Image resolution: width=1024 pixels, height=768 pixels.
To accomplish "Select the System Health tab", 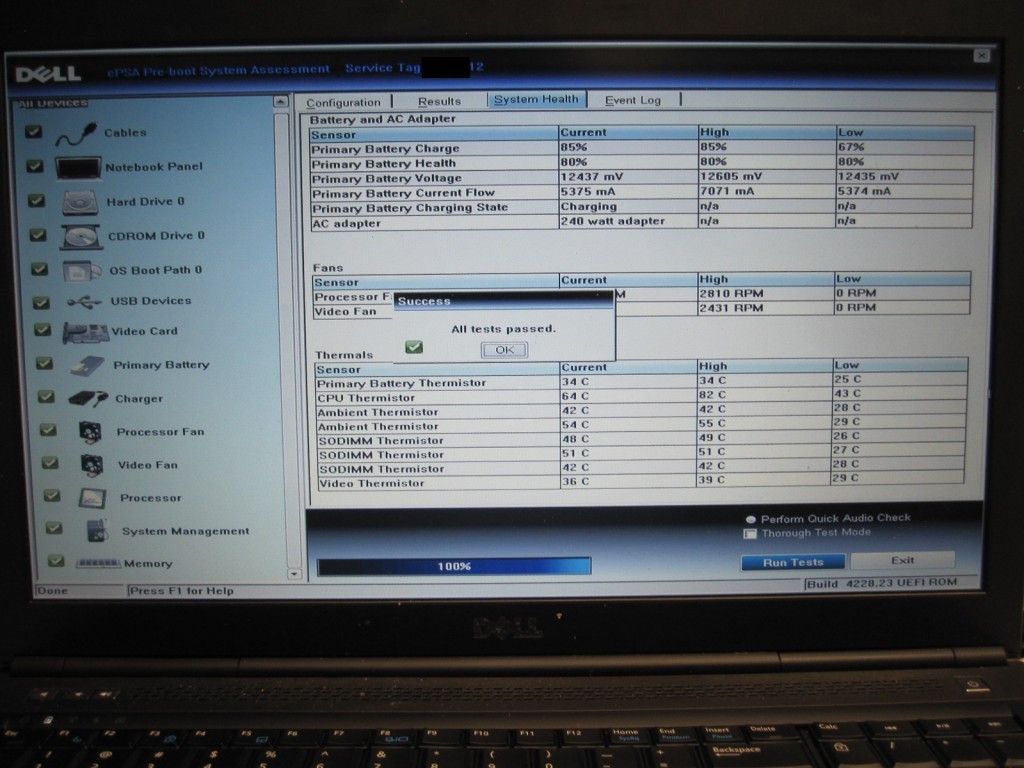I will pyautogui.click(x=536, y=99).
